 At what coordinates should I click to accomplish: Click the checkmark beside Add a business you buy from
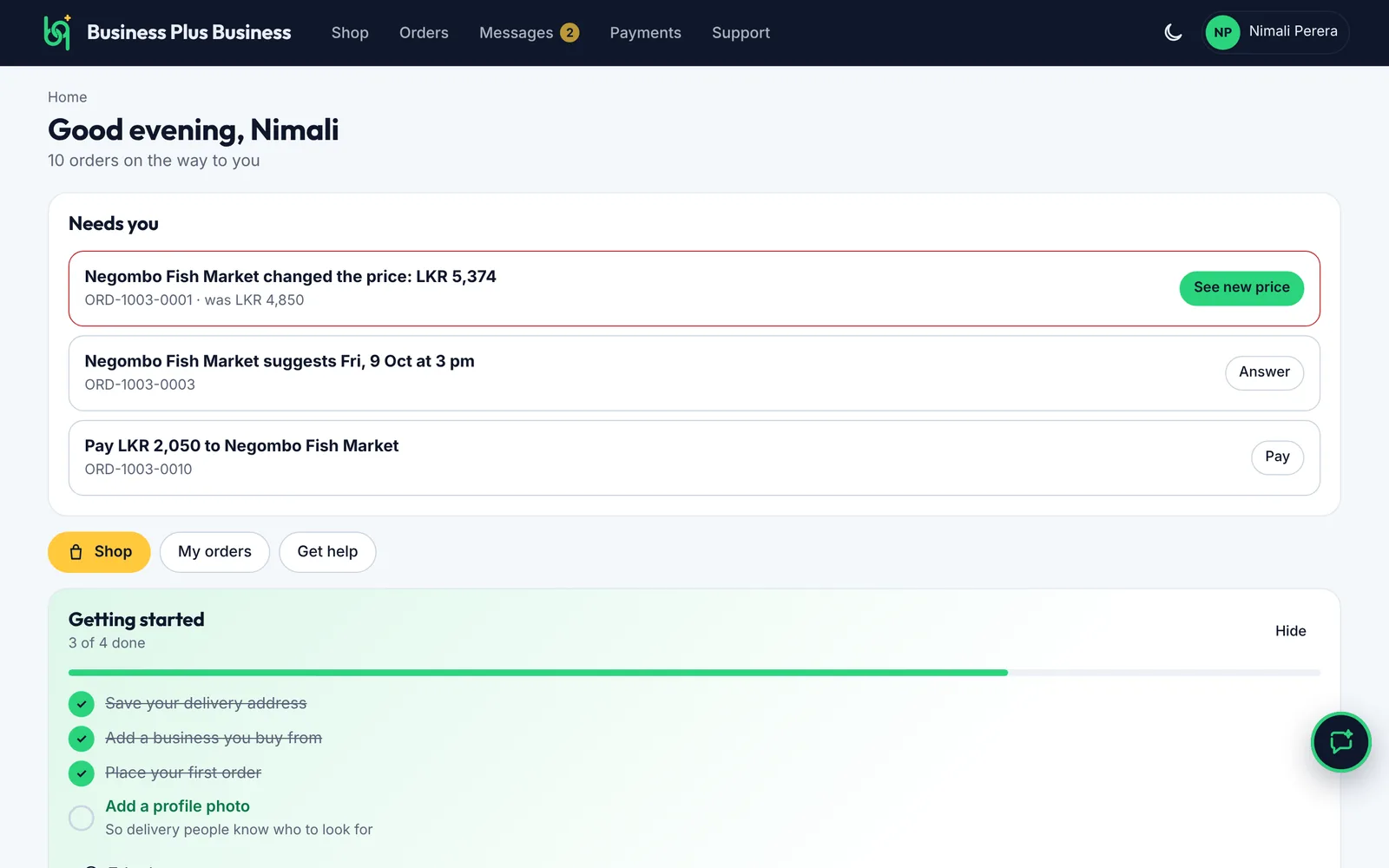82,738
